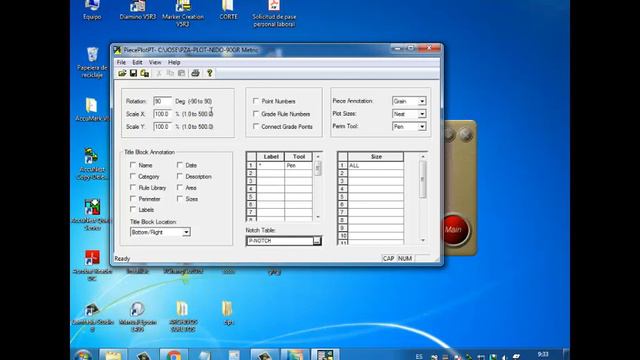Open the Windows Start orb

[x=83, y=355]
